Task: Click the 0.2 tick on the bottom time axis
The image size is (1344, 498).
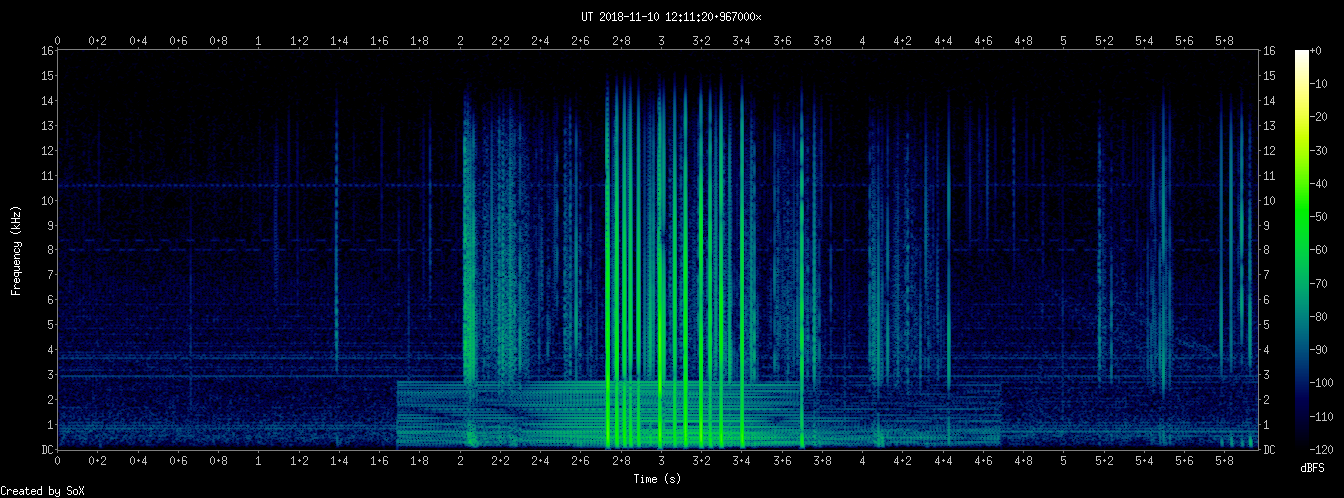Action: 98,462
